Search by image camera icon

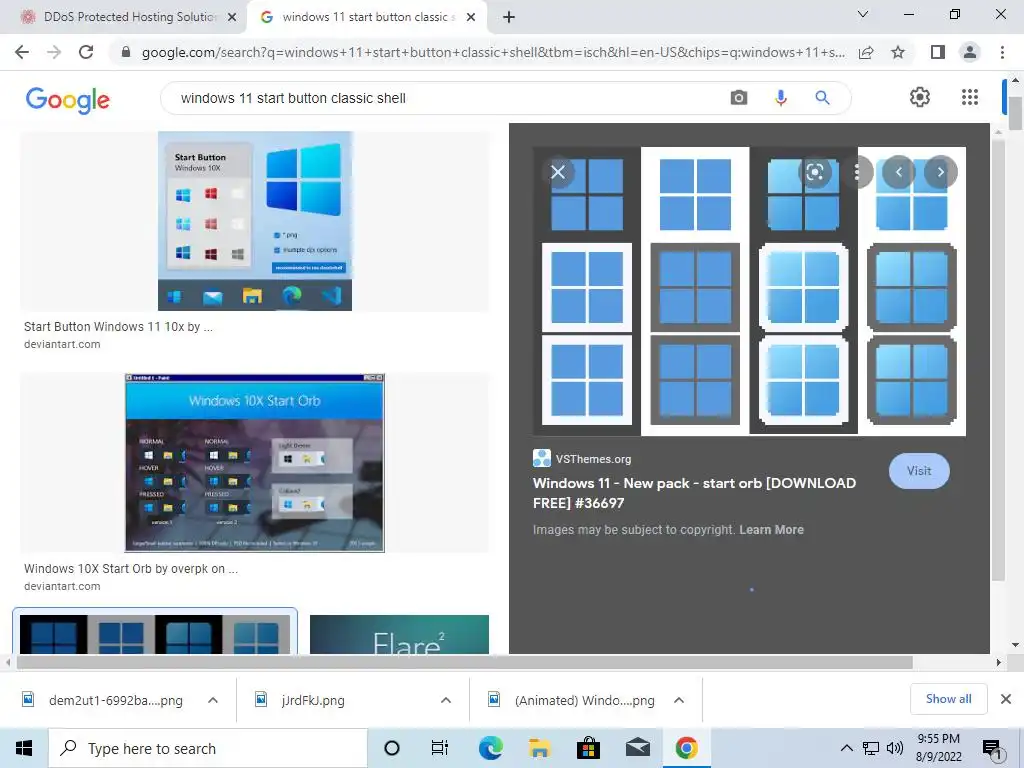point(739,98)
